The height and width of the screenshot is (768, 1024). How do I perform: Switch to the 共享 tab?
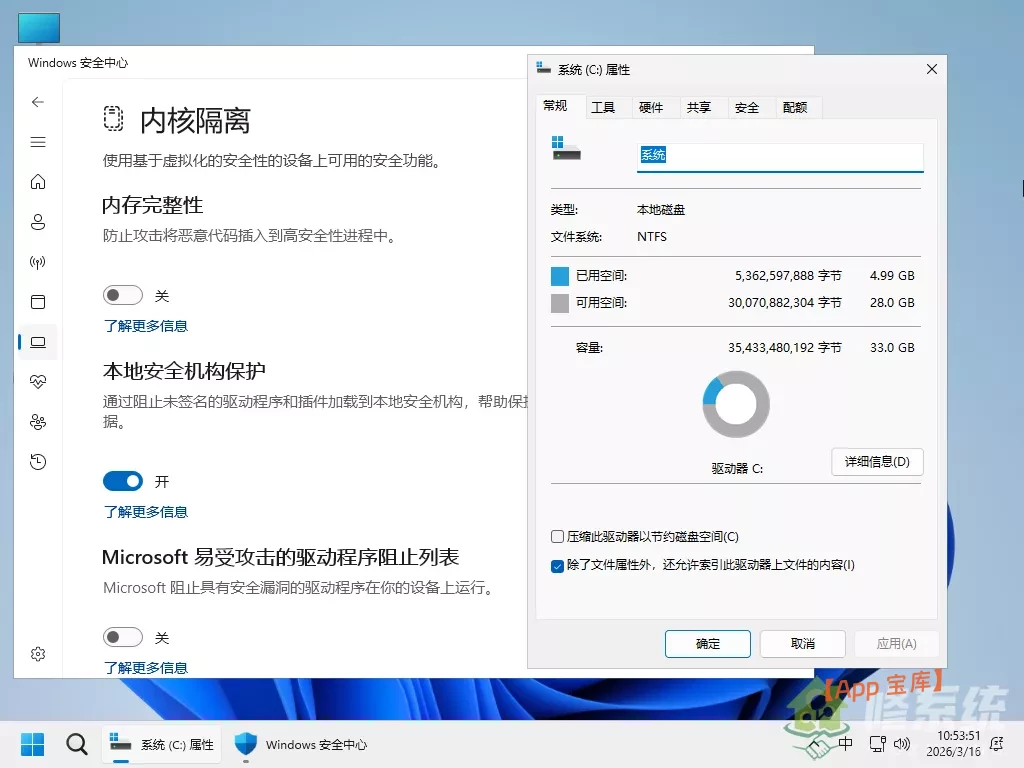pyautogui.click(x=701, y=107)
